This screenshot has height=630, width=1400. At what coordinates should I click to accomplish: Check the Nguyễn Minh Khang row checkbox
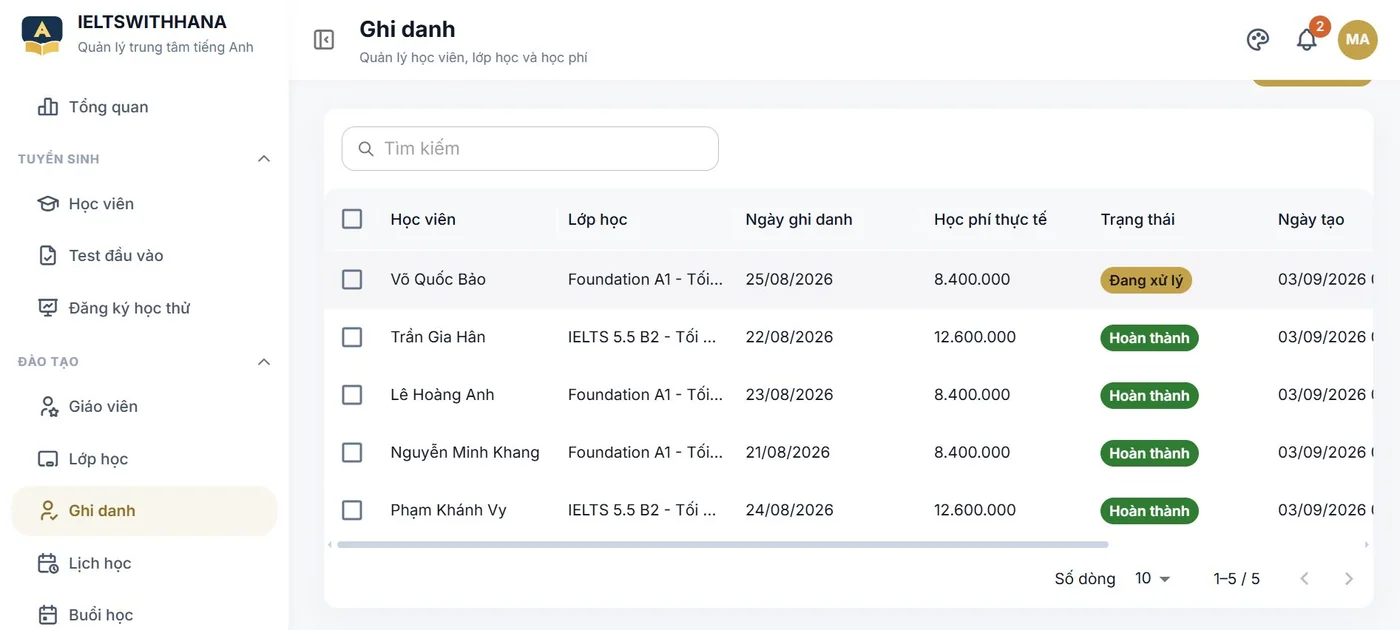352,452
